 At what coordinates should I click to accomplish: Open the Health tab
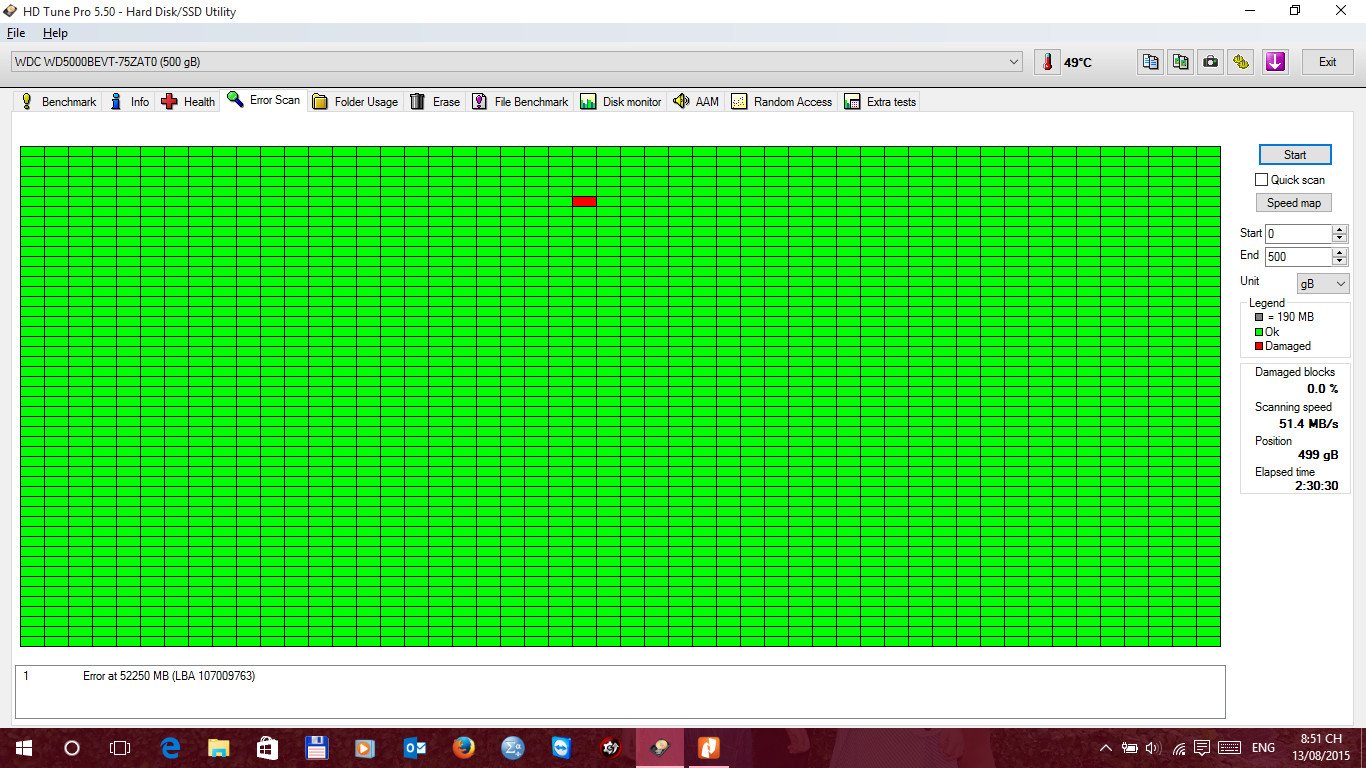(188, 102)
